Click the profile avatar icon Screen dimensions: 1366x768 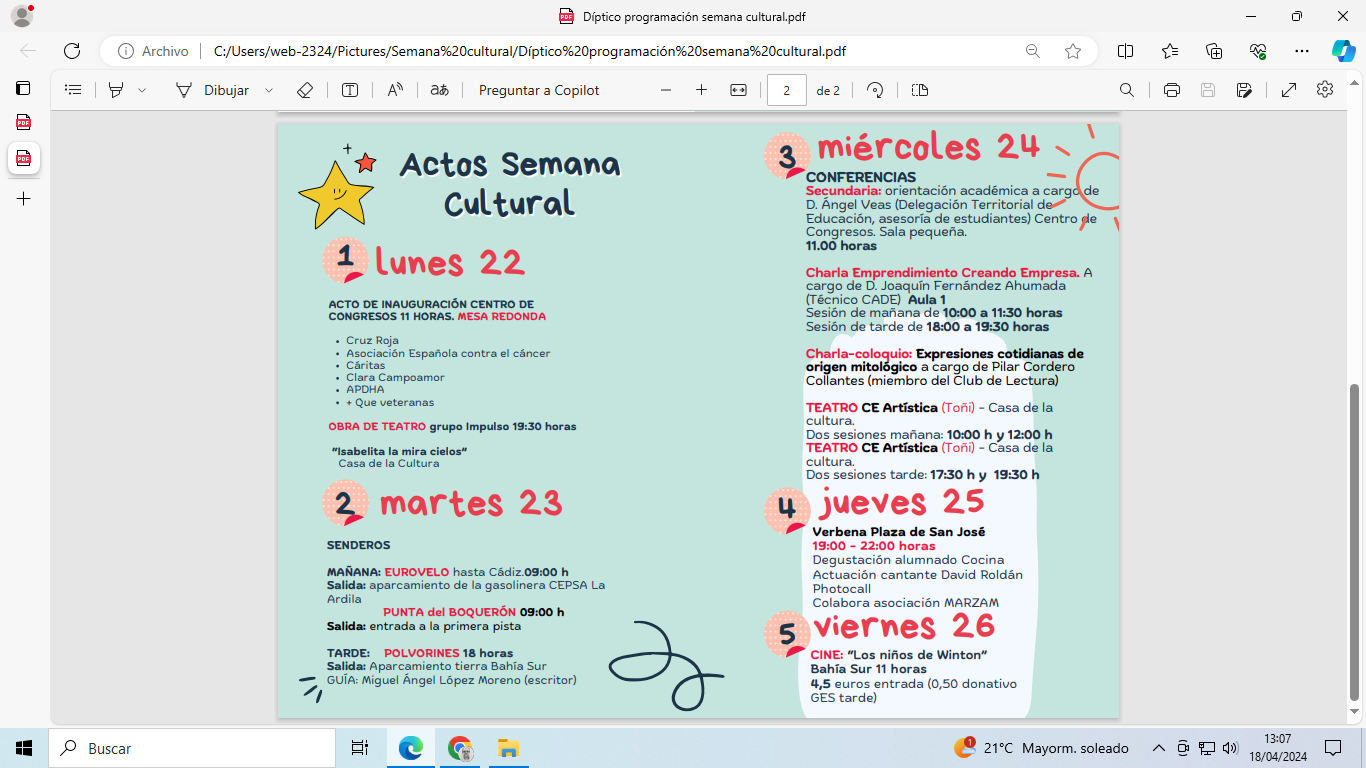(x=22, y=16)
